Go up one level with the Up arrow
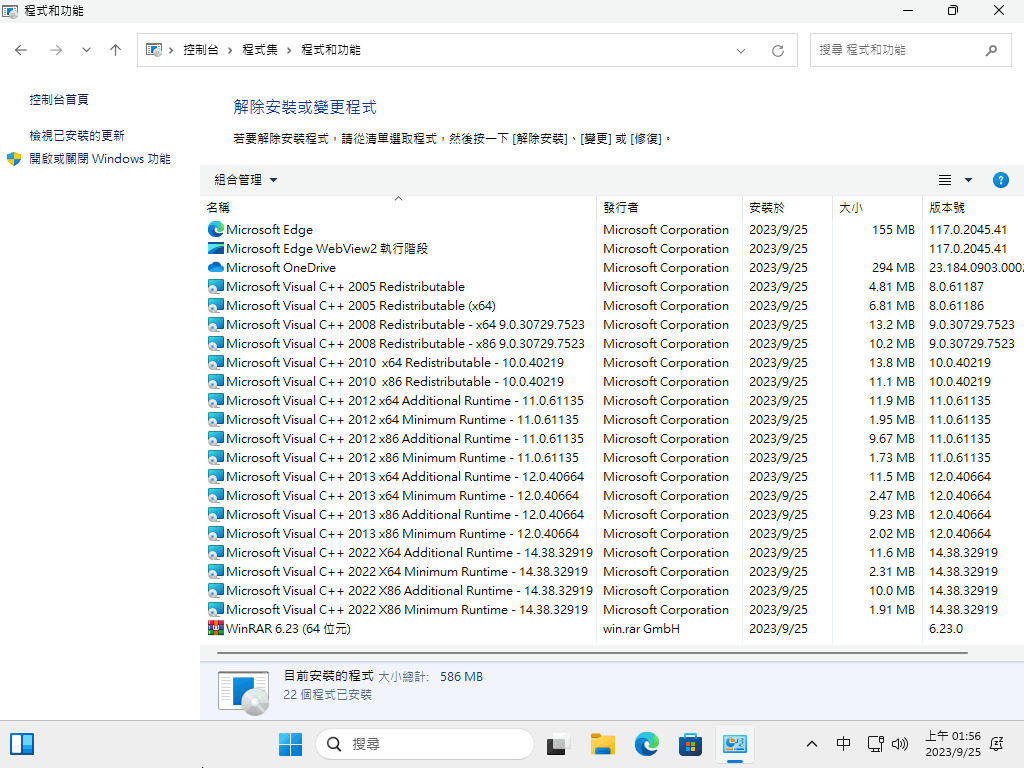Viewport: 1024px width, 768px height. pyautogui.click(x=116, y=50)
